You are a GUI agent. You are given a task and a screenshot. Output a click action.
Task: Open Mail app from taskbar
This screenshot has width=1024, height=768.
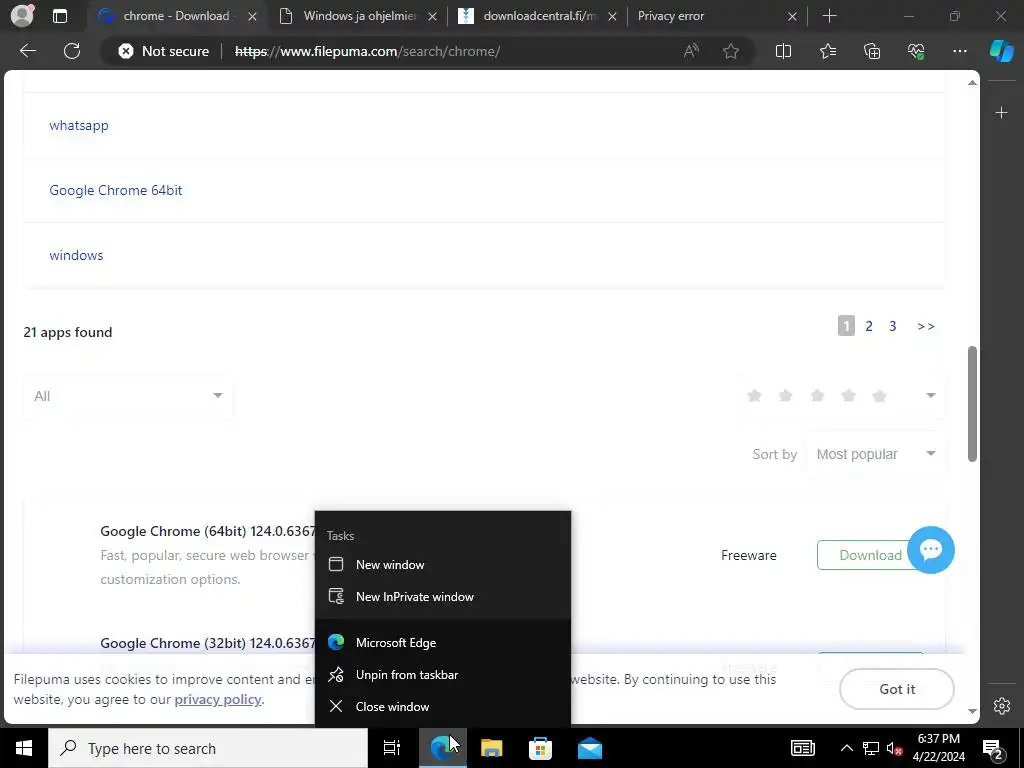pos(590,748)
